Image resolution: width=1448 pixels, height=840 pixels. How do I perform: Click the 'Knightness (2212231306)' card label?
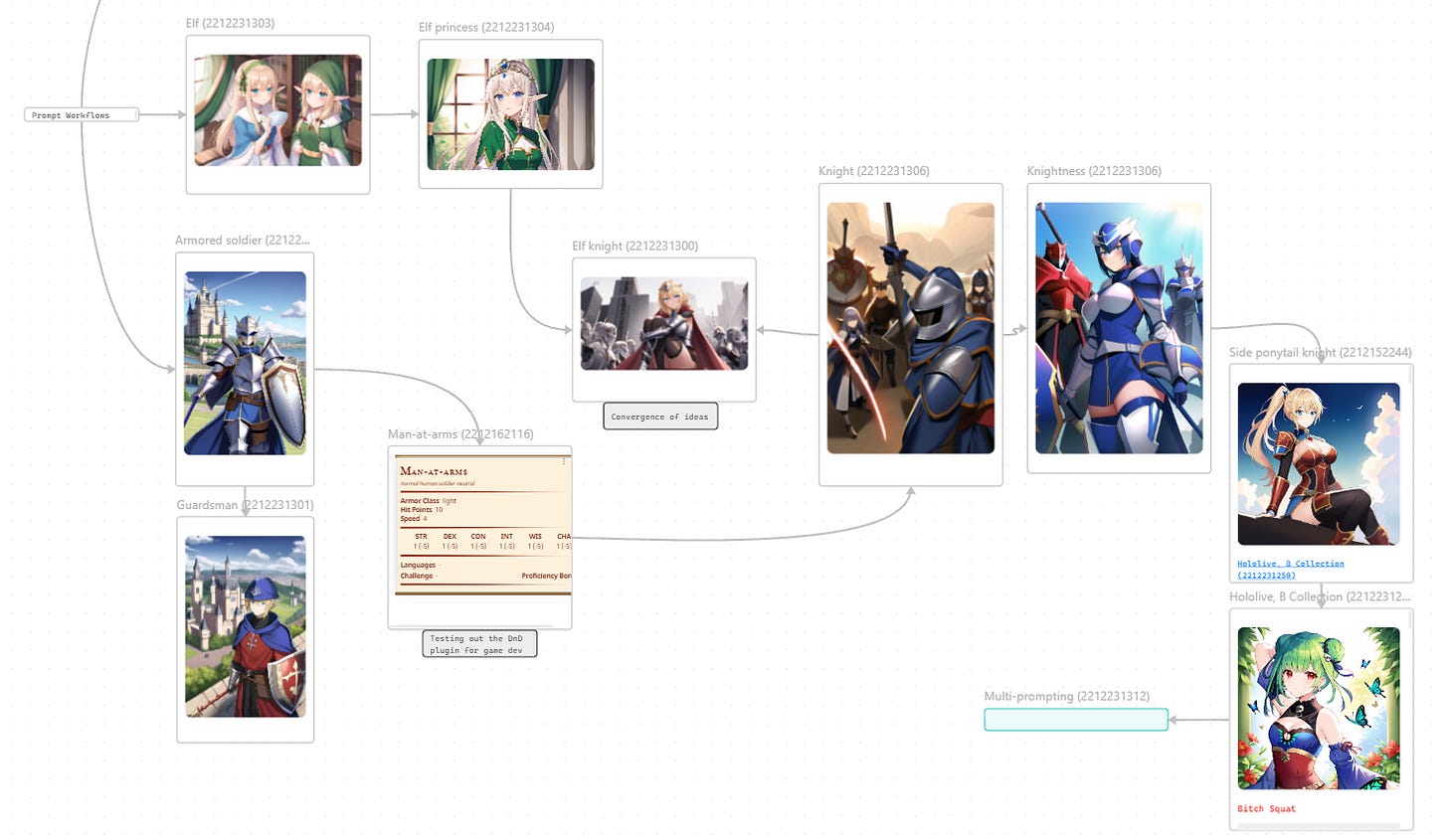point(1094,171)
